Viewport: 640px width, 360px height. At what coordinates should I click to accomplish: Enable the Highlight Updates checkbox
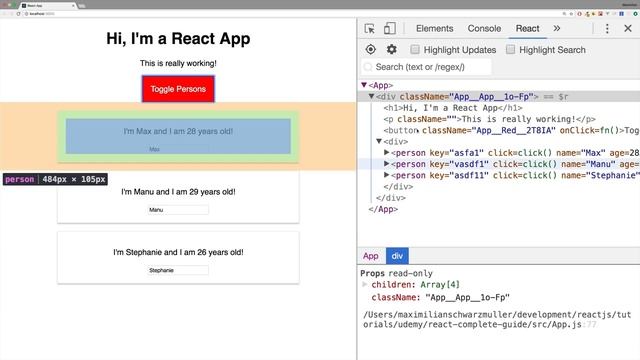(415, 49)
